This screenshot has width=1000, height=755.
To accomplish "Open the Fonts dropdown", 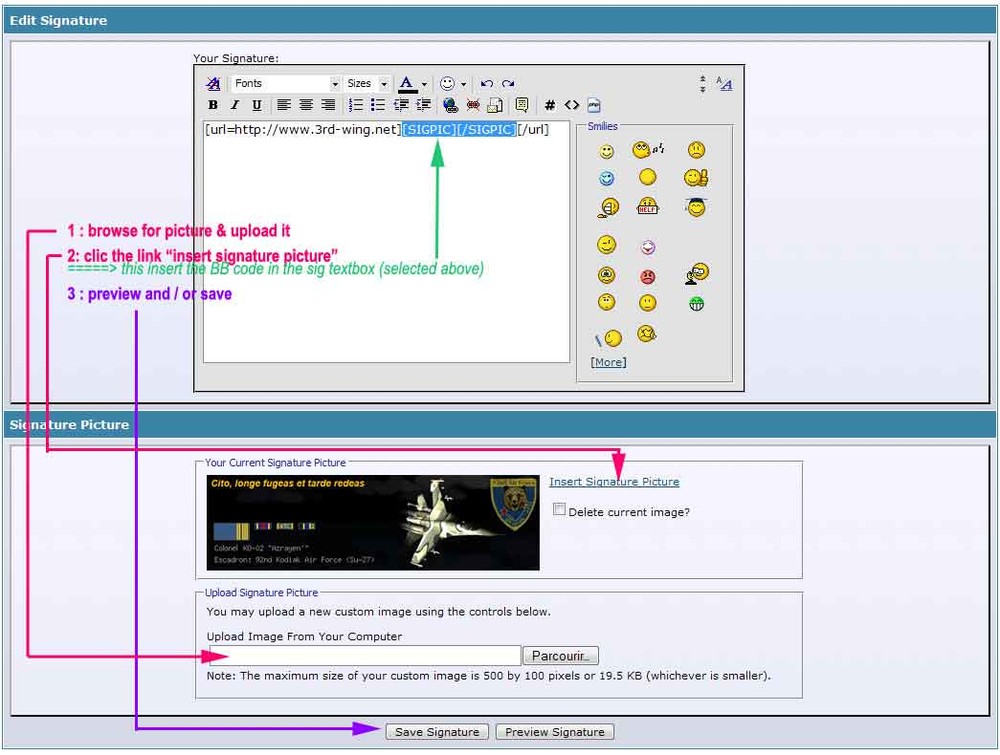I will tap(286, 84).
